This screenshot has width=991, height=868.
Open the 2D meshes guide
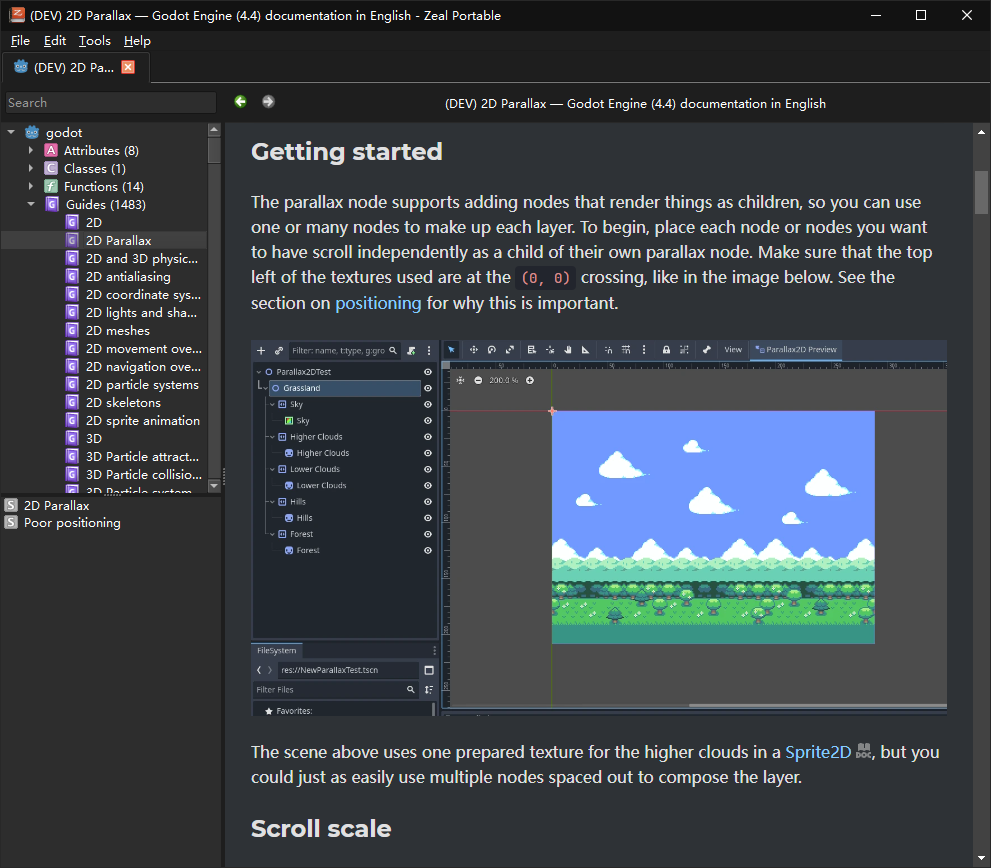[118, 331]
